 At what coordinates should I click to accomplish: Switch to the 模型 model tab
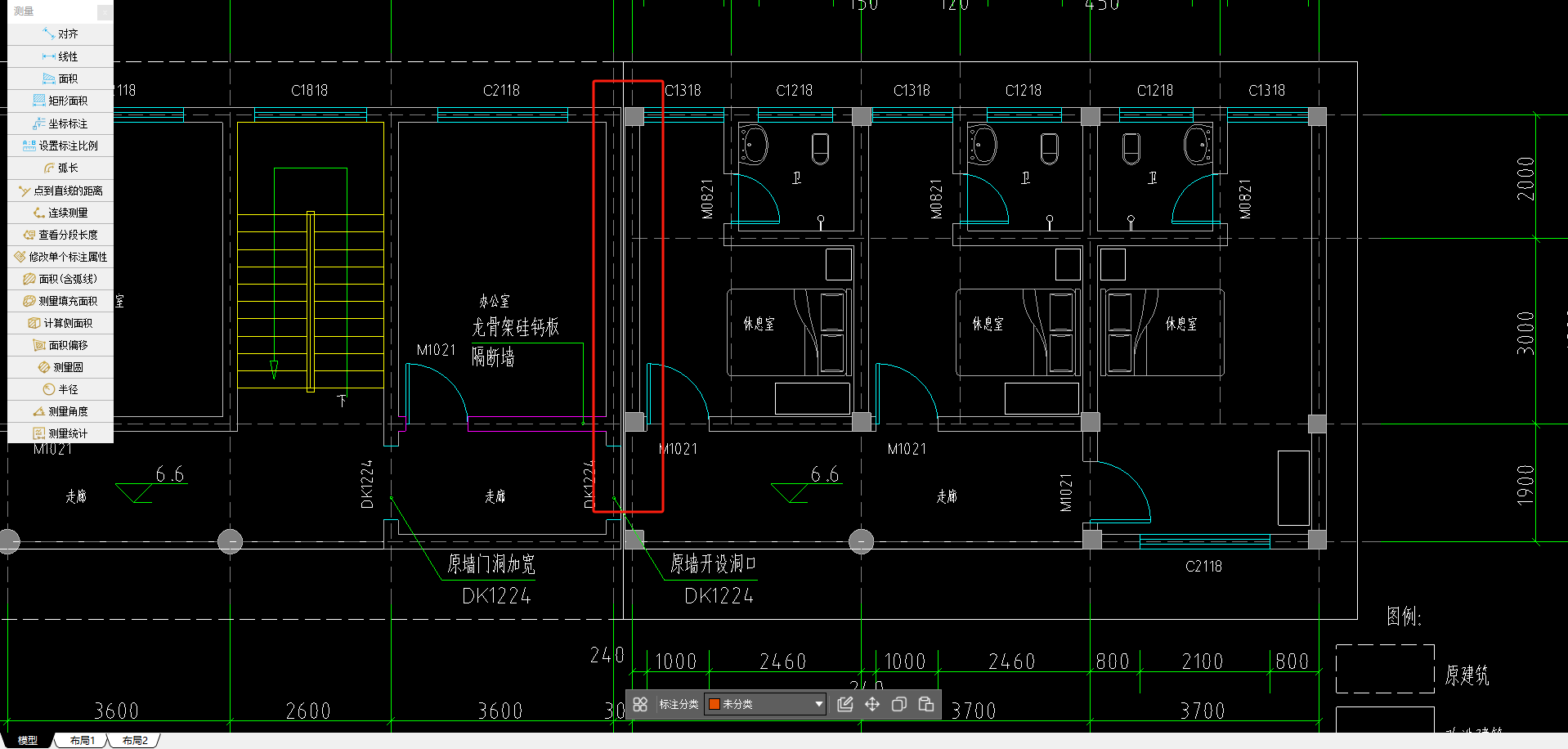(x=28, y=740)
